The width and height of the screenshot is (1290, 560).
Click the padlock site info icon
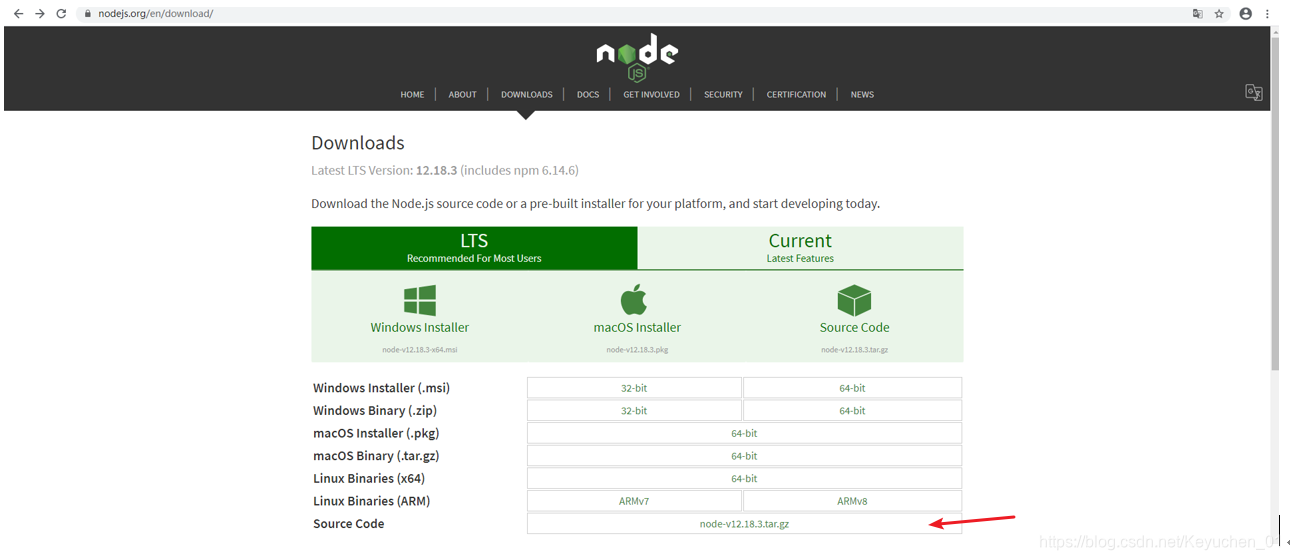pos(88,14)
